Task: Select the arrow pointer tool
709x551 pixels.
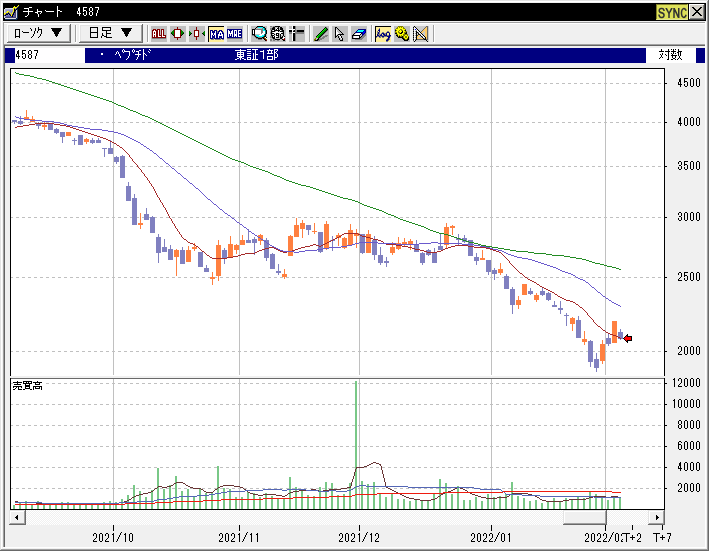Action: pos(340,33)
